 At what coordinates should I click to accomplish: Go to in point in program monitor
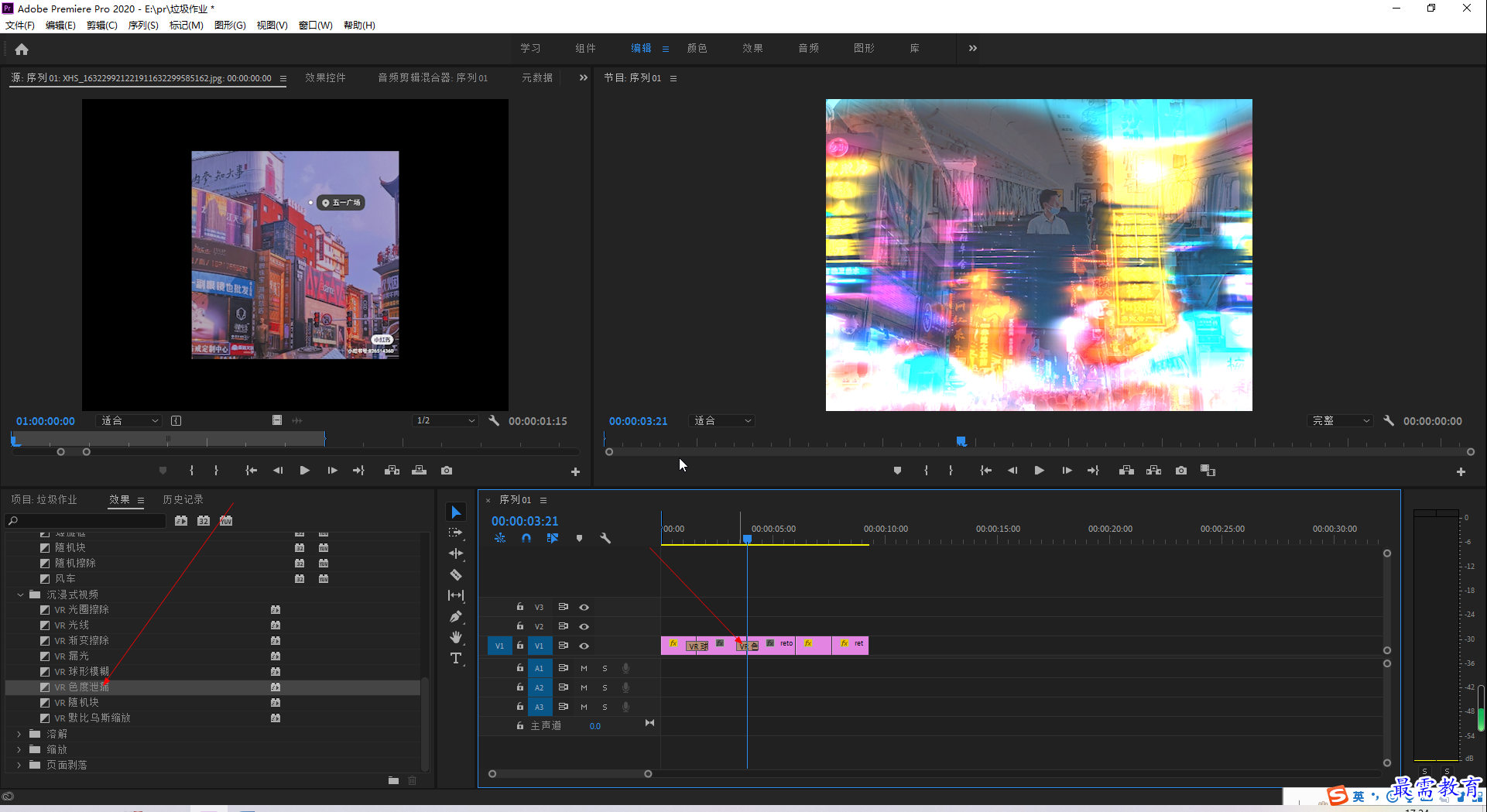[x=985, y=471]
